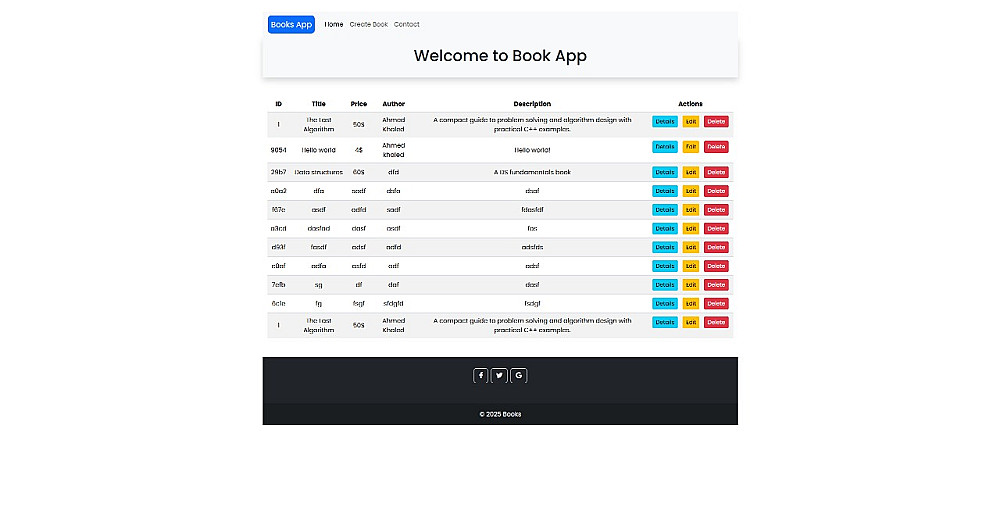Open the Facebook icon in the footer

tap(480, 376)
